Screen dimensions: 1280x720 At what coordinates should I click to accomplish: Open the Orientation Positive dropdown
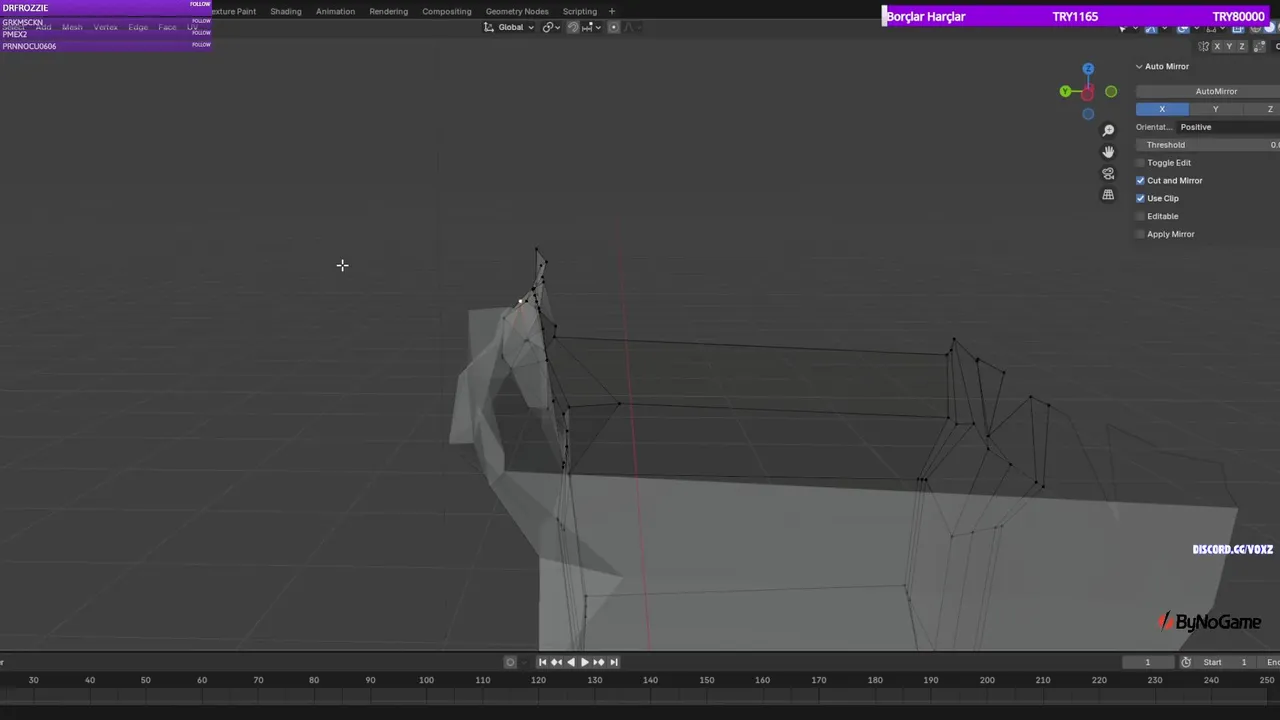pyautogui.click(x=1228, y=127)
